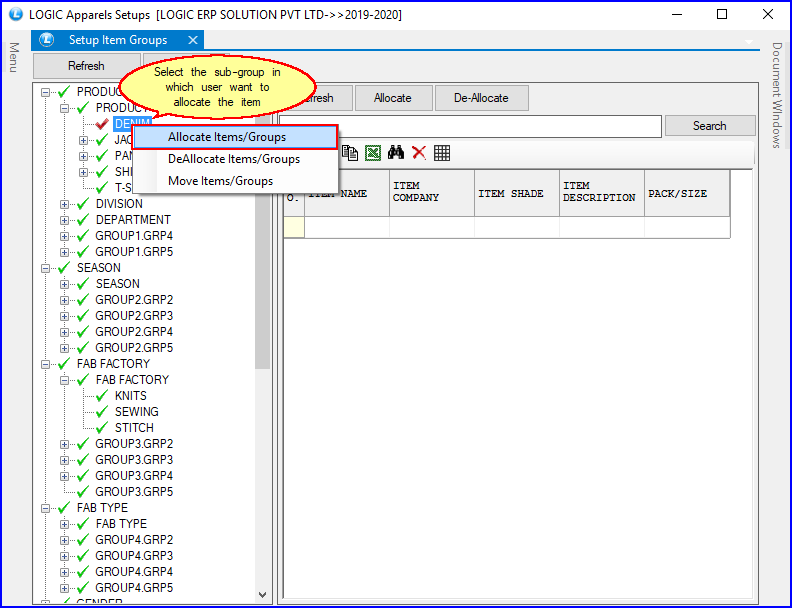This screenshot has width=792, height=608.
Task: Expand the GROUP2.GRP2 tree node
Action: tap(65, 300)
